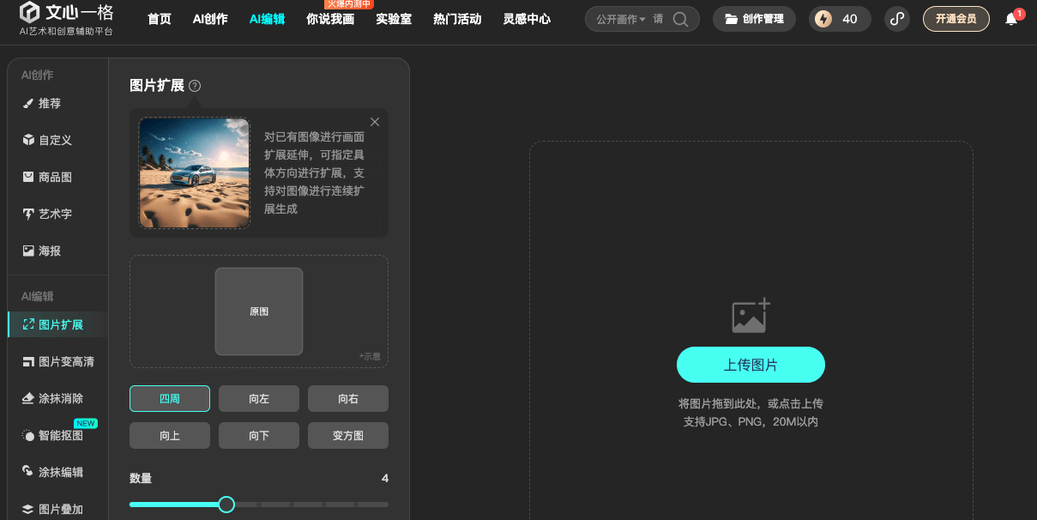Select the 四周 expansion direction

click(169, 399)
